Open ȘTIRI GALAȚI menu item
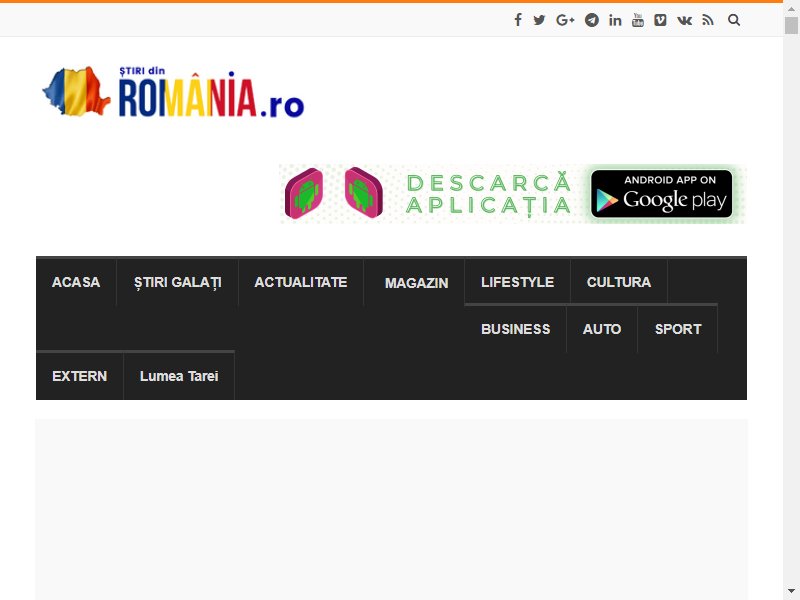Viewport: 800px width, 600px height. point(178,282)
